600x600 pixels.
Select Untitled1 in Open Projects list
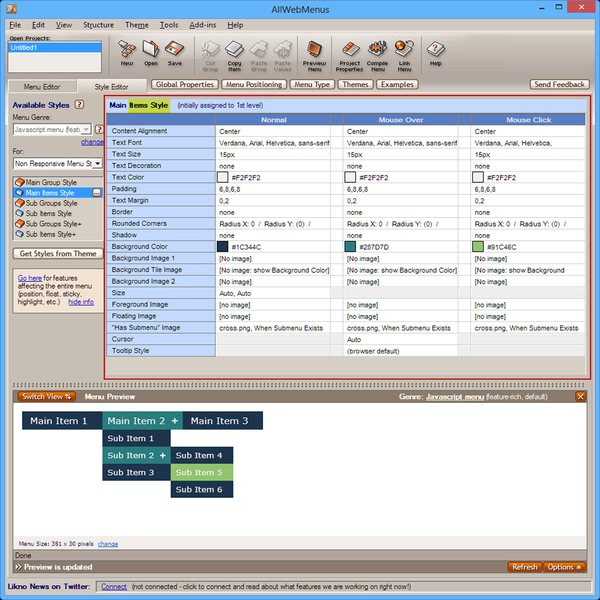coord(55,47)
